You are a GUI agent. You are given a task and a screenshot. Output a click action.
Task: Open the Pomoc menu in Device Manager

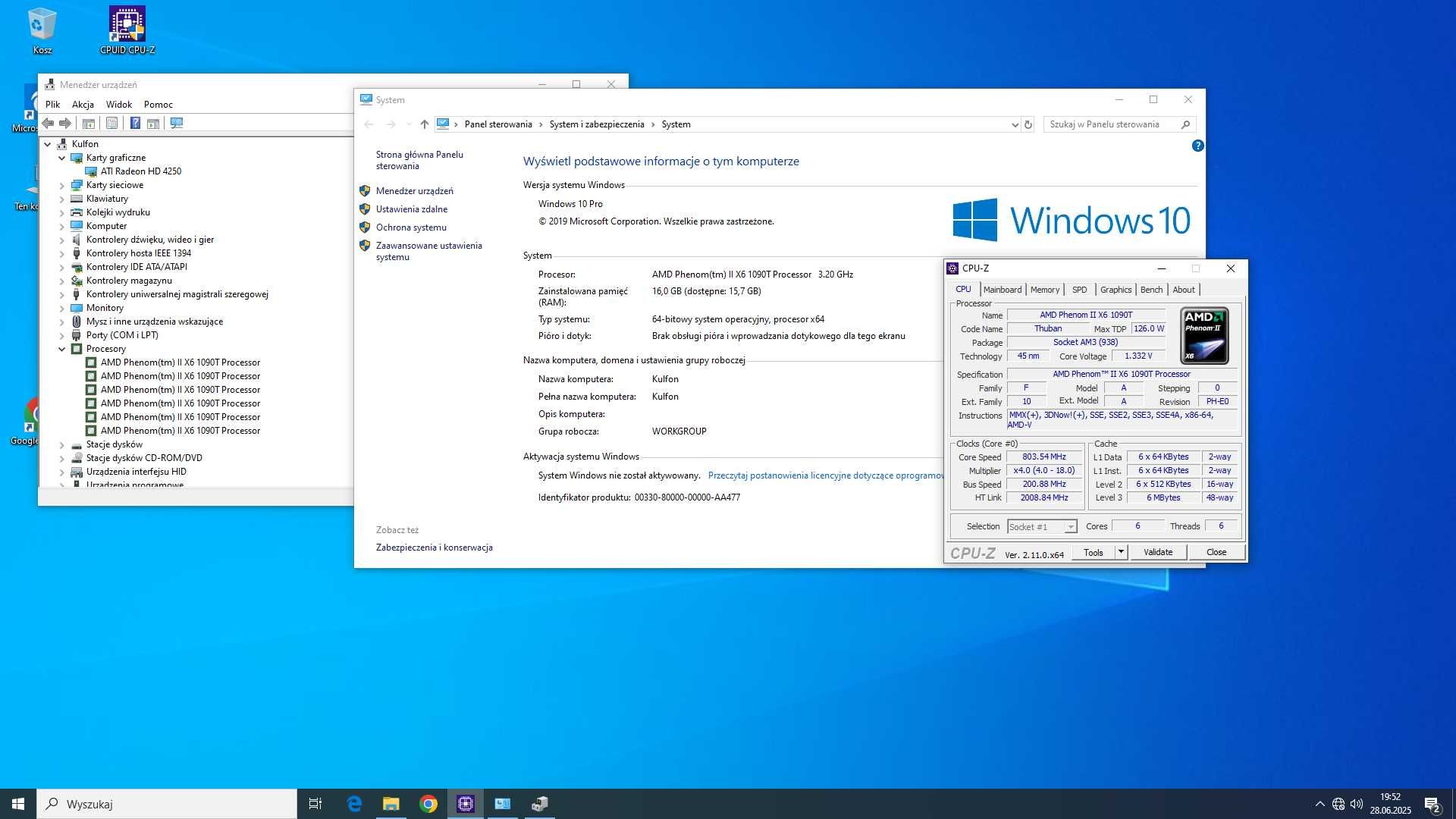click(158, 105)
